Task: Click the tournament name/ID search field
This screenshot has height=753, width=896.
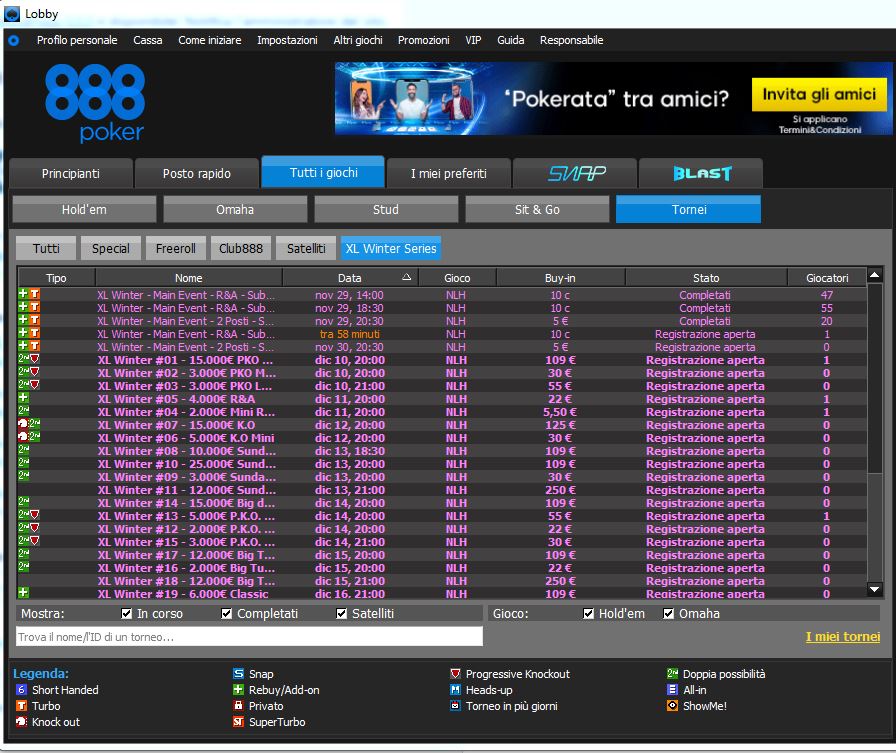Action: pos(249,636)
